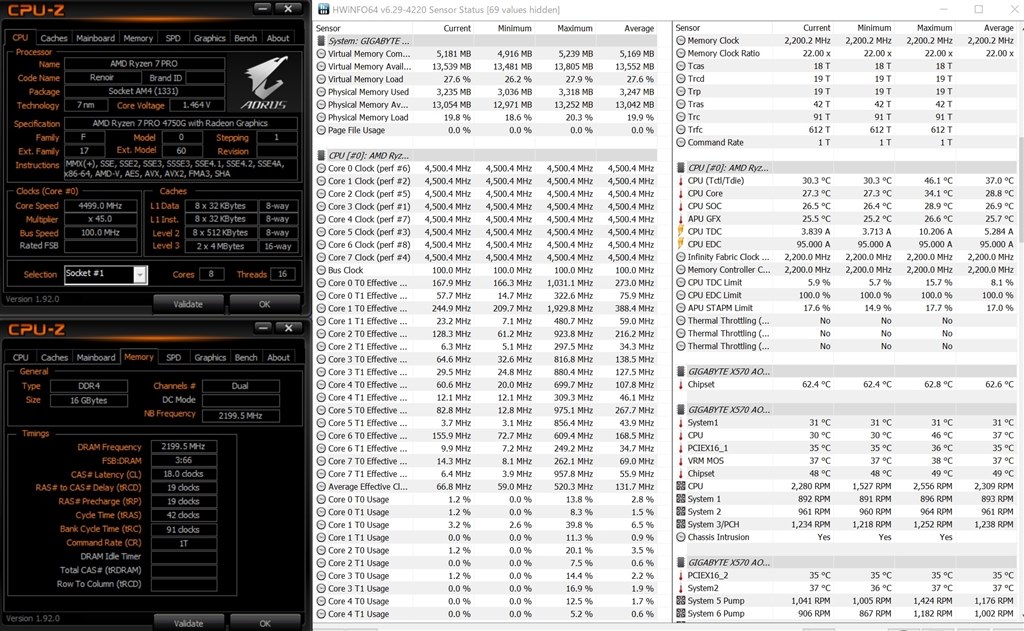Click the HWiNFO64 title bar app icon

(x=323, y=9)
